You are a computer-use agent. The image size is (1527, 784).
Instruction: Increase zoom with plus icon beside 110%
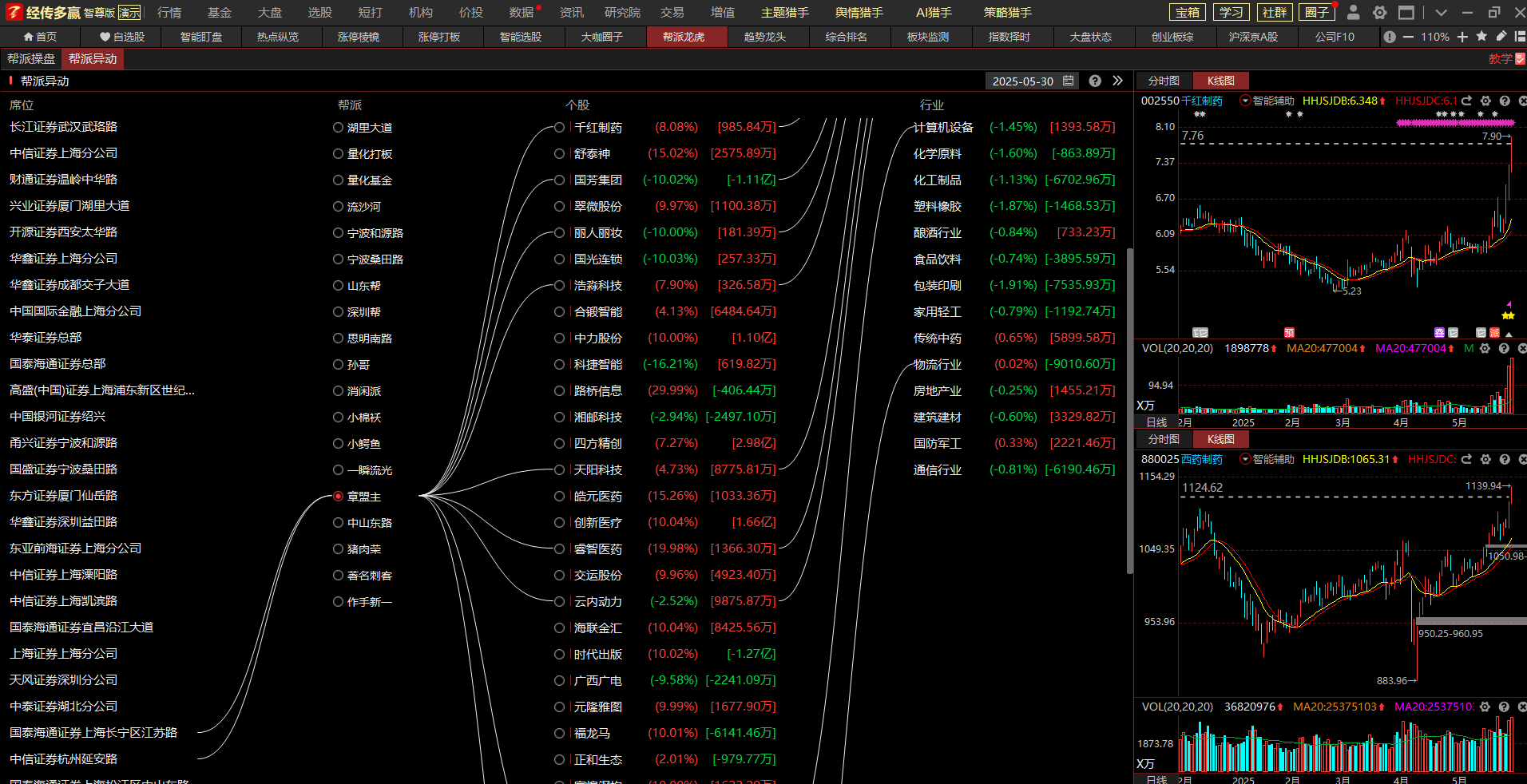1462,37
